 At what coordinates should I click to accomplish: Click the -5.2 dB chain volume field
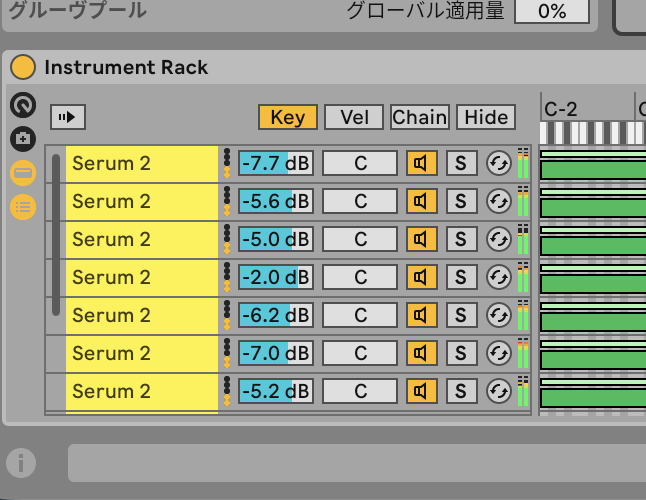[x=276, y=391]
